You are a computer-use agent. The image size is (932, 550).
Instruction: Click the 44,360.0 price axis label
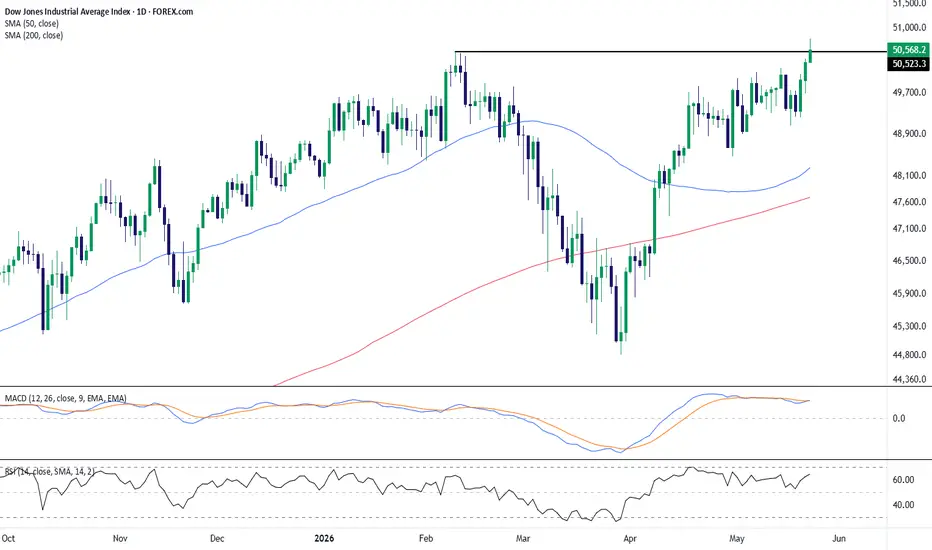click(909, 379)
